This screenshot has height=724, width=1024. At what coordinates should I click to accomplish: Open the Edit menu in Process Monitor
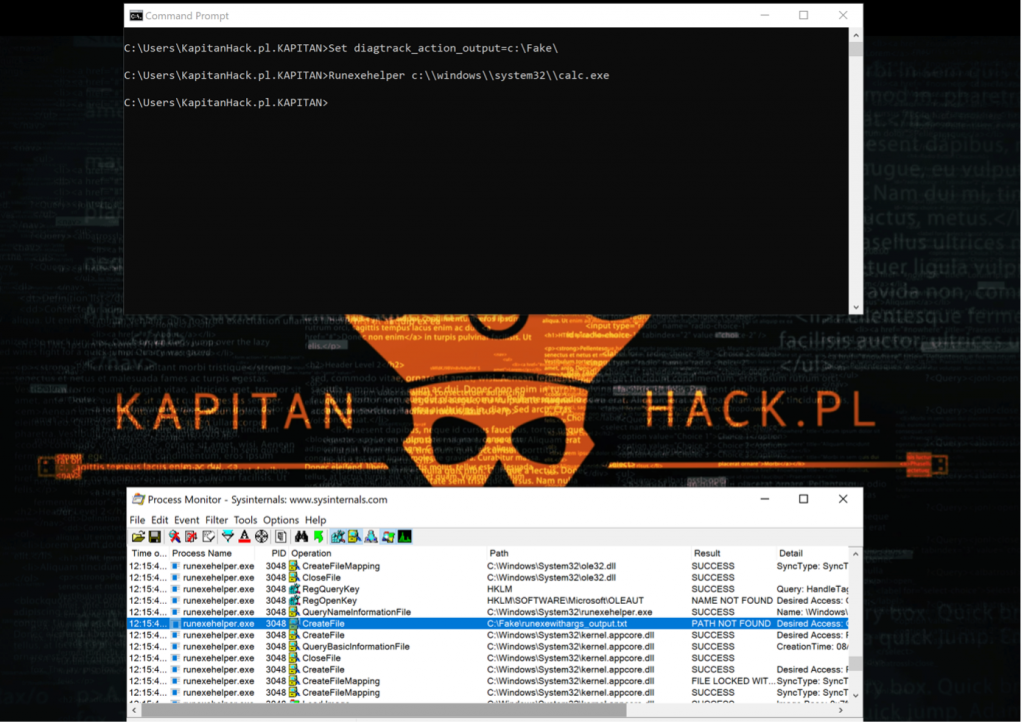click(159, 520)
